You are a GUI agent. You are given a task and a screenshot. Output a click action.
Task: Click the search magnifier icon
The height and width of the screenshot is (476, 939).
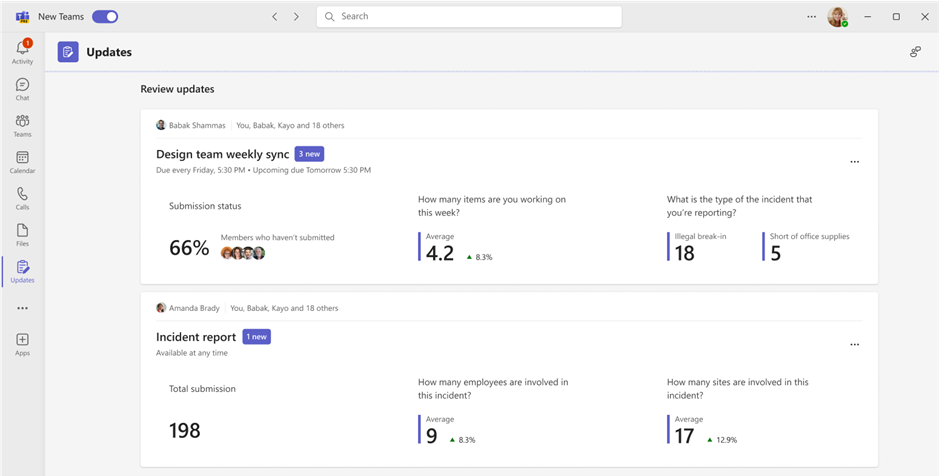coord(329,17)
